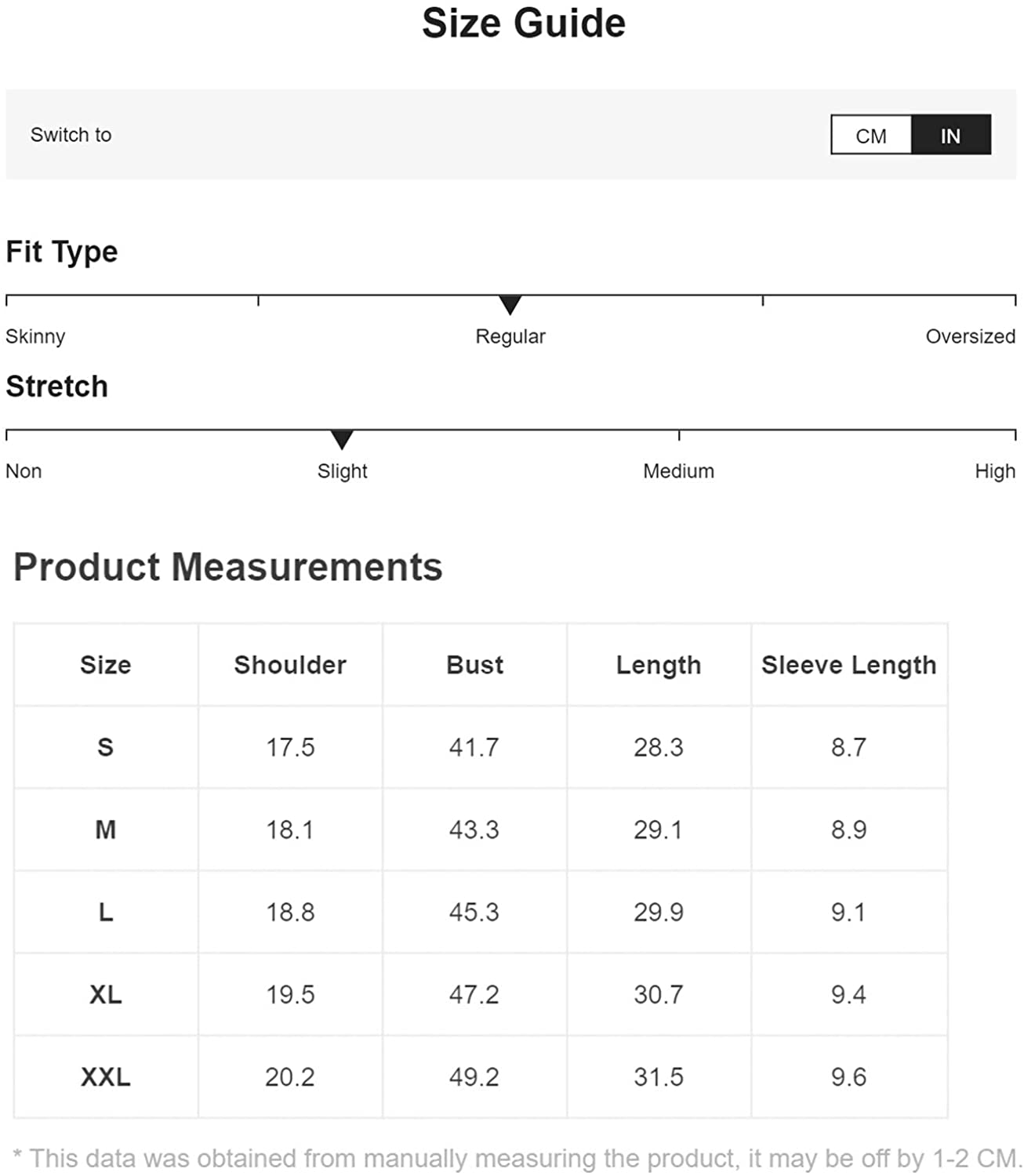The height and width of the screenshot is (1176, 1024).
Task: Click the Shoulder column header
Action: click(x=290, y=665)
